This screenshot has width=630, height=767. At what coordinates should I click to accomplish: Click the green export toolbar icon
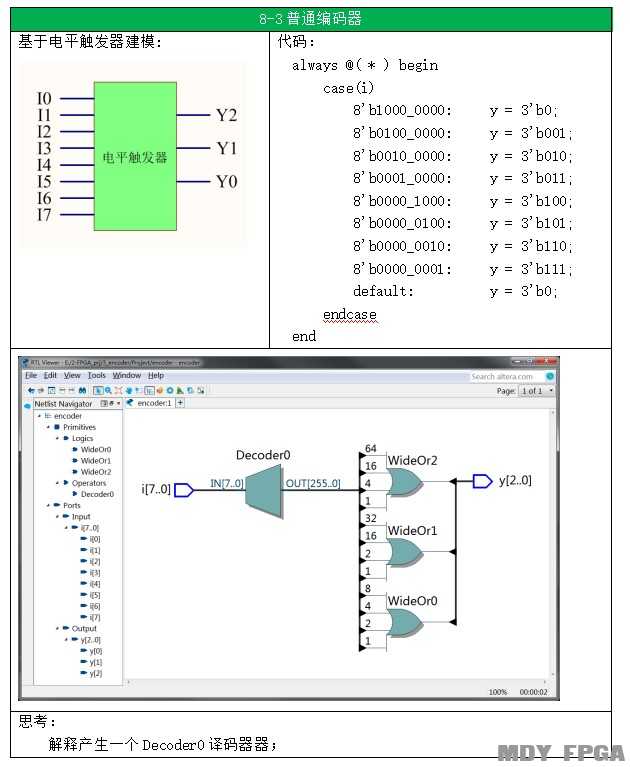180,390
